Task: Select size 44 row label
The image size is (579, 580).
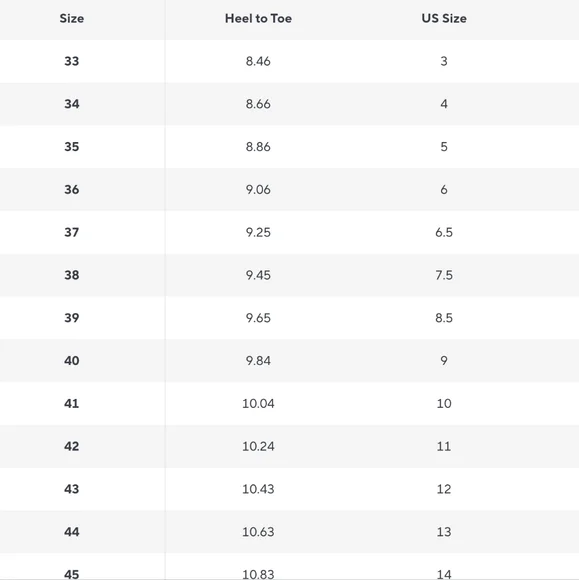Action: [72, 532]
